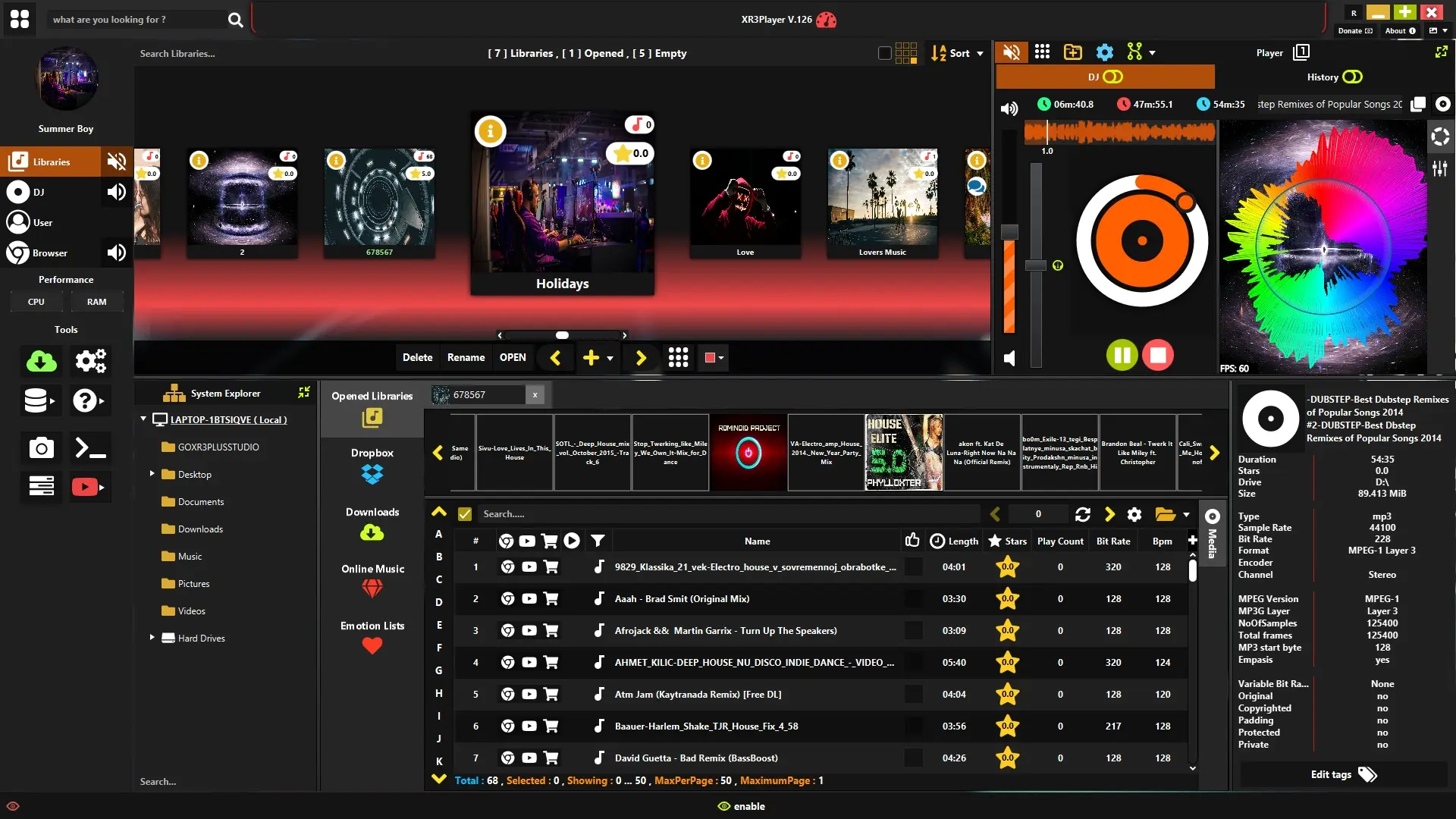1456x819 pixels.
Task: Toggle the DJ switch in player panel
Action: (x=1112, y=77)
